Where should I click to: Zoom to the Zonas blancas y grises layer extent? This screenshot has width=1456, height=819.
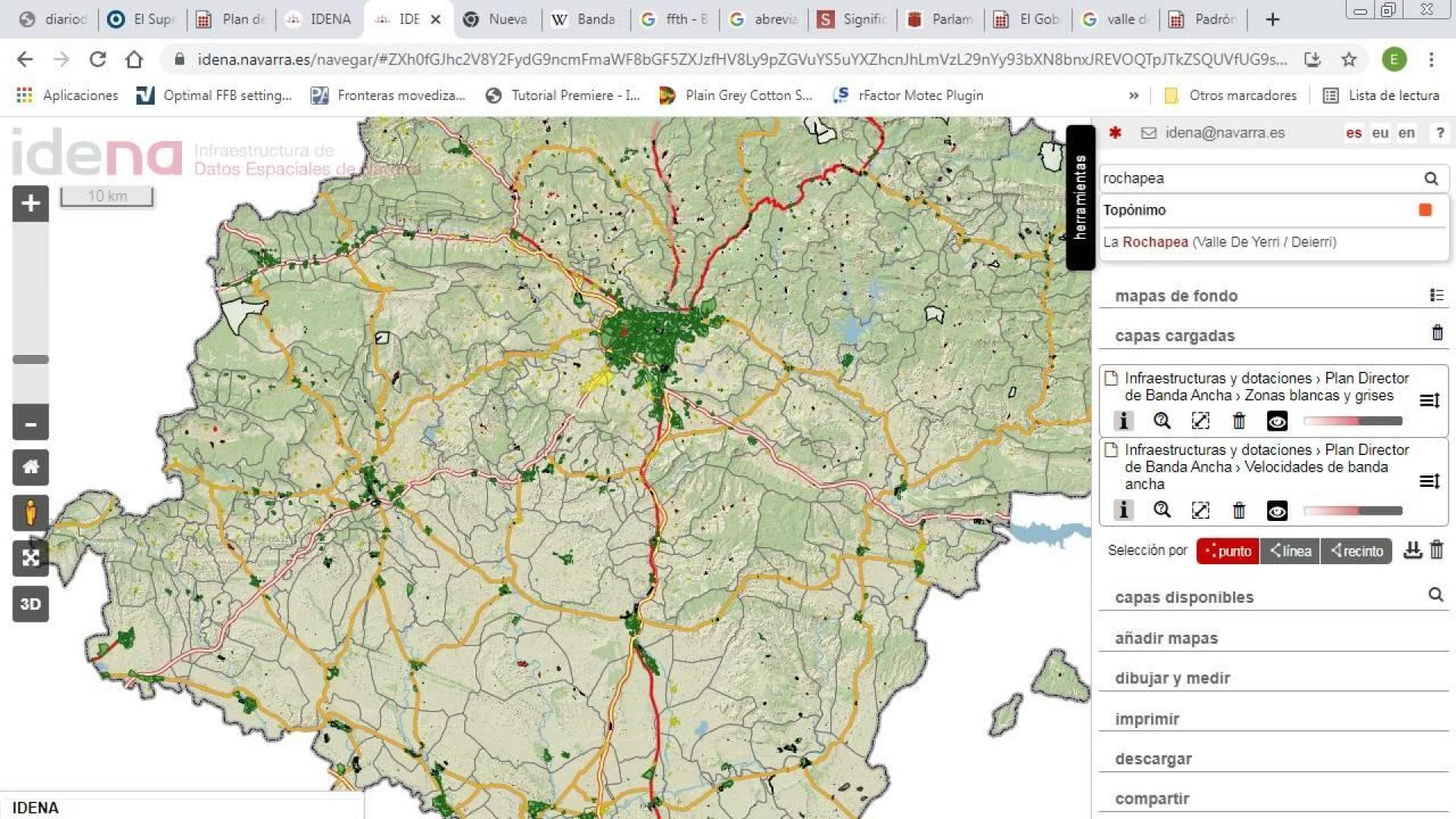click(x=1200, y=421)
